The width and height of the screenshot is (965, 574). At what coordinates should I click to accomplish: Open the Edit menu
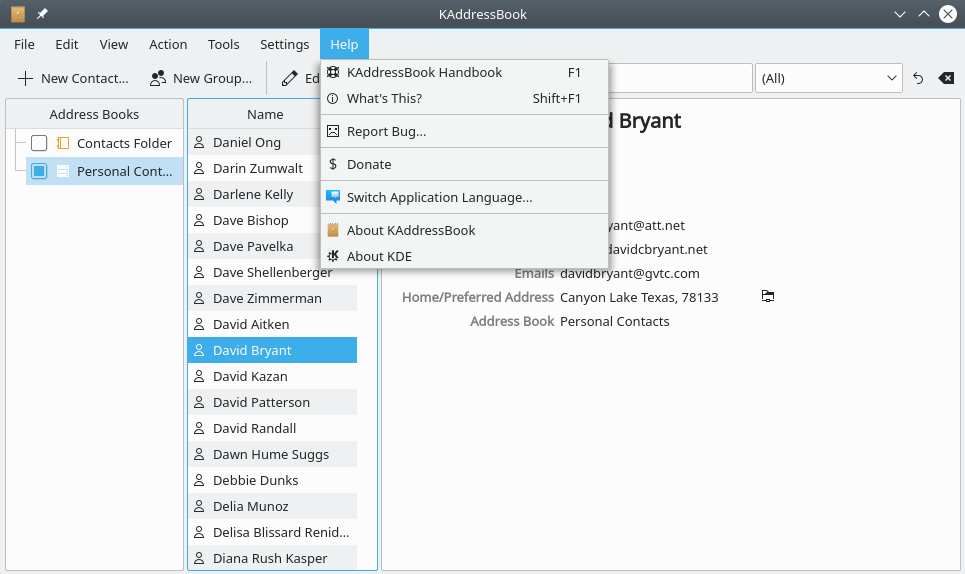click(x=66, y=44)
